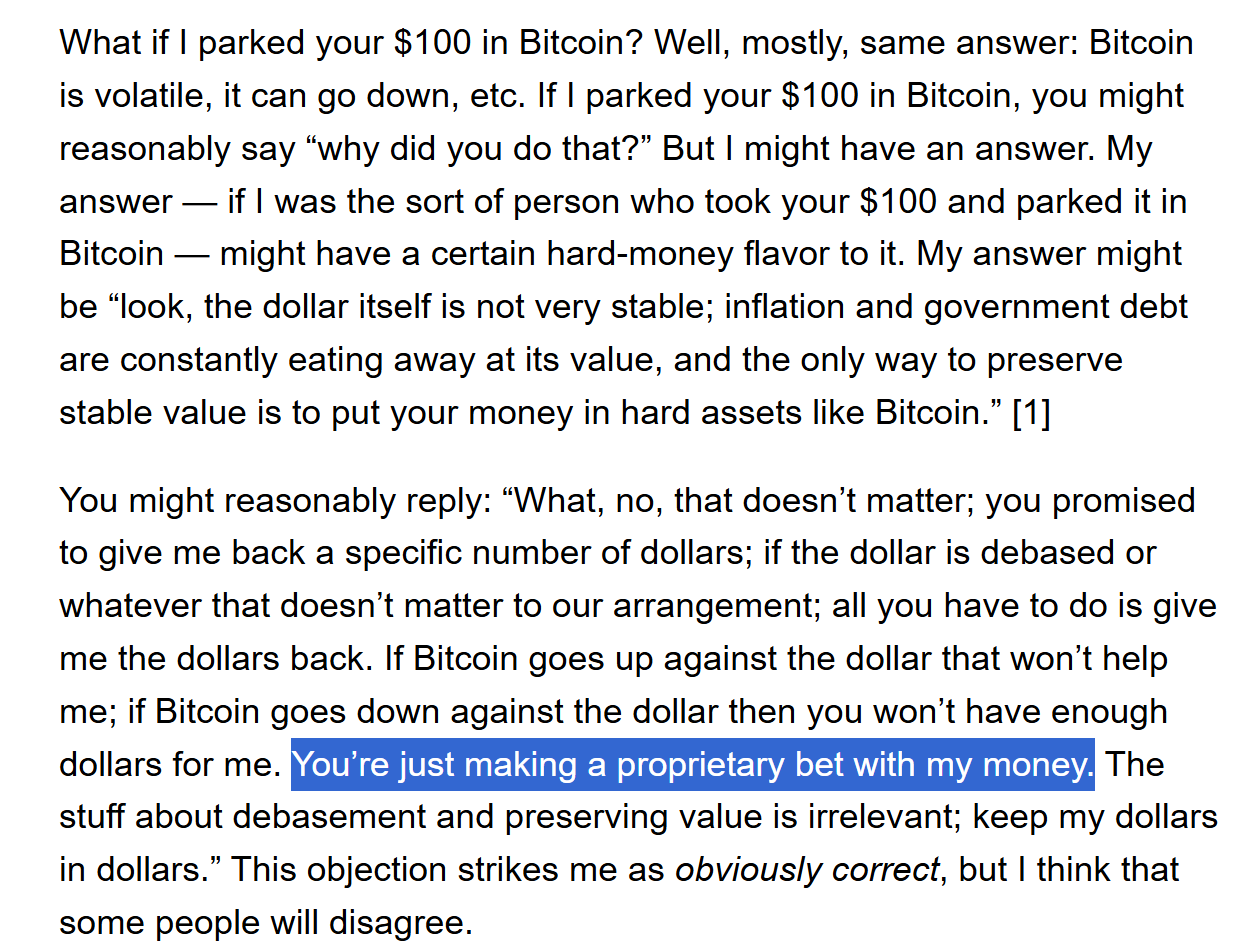The image size is (1255, 948).
Task: Click the italicized "obviously correct" text
Action: coord(807,870)
